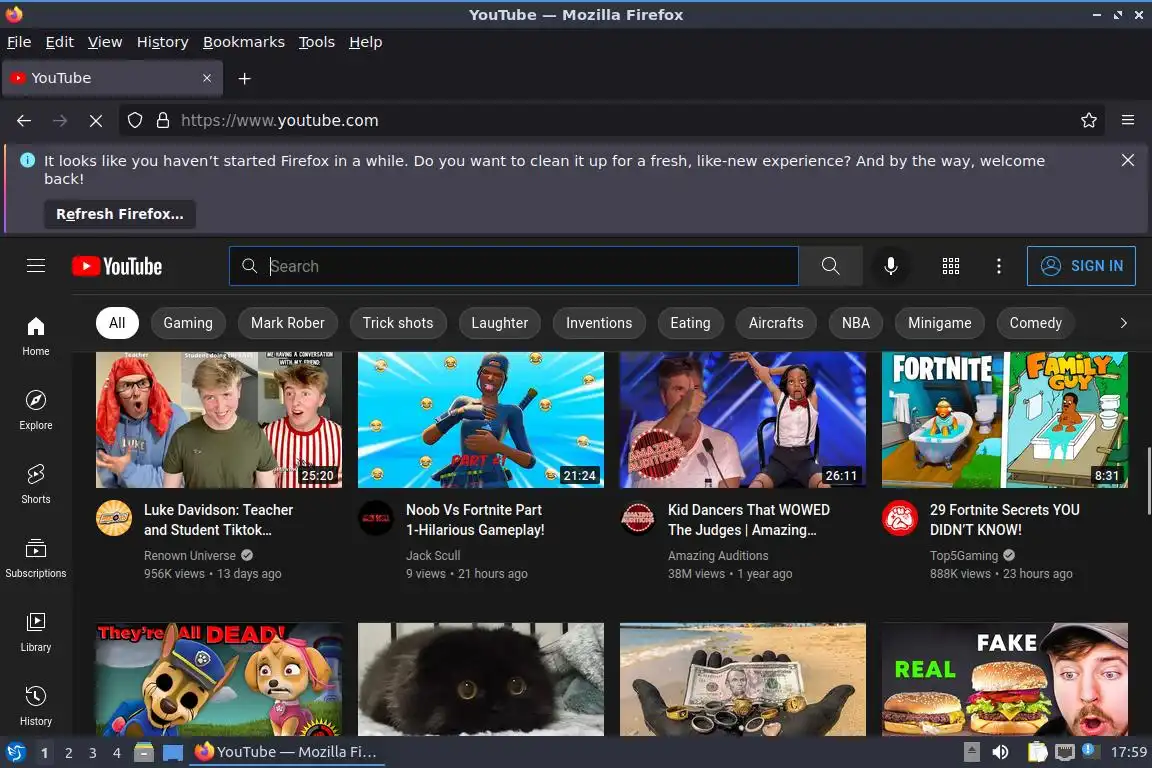This screenshot has width=1152, height=768.
Task: Open Subscriptions in the sidebar
Action: pos(35,559)
